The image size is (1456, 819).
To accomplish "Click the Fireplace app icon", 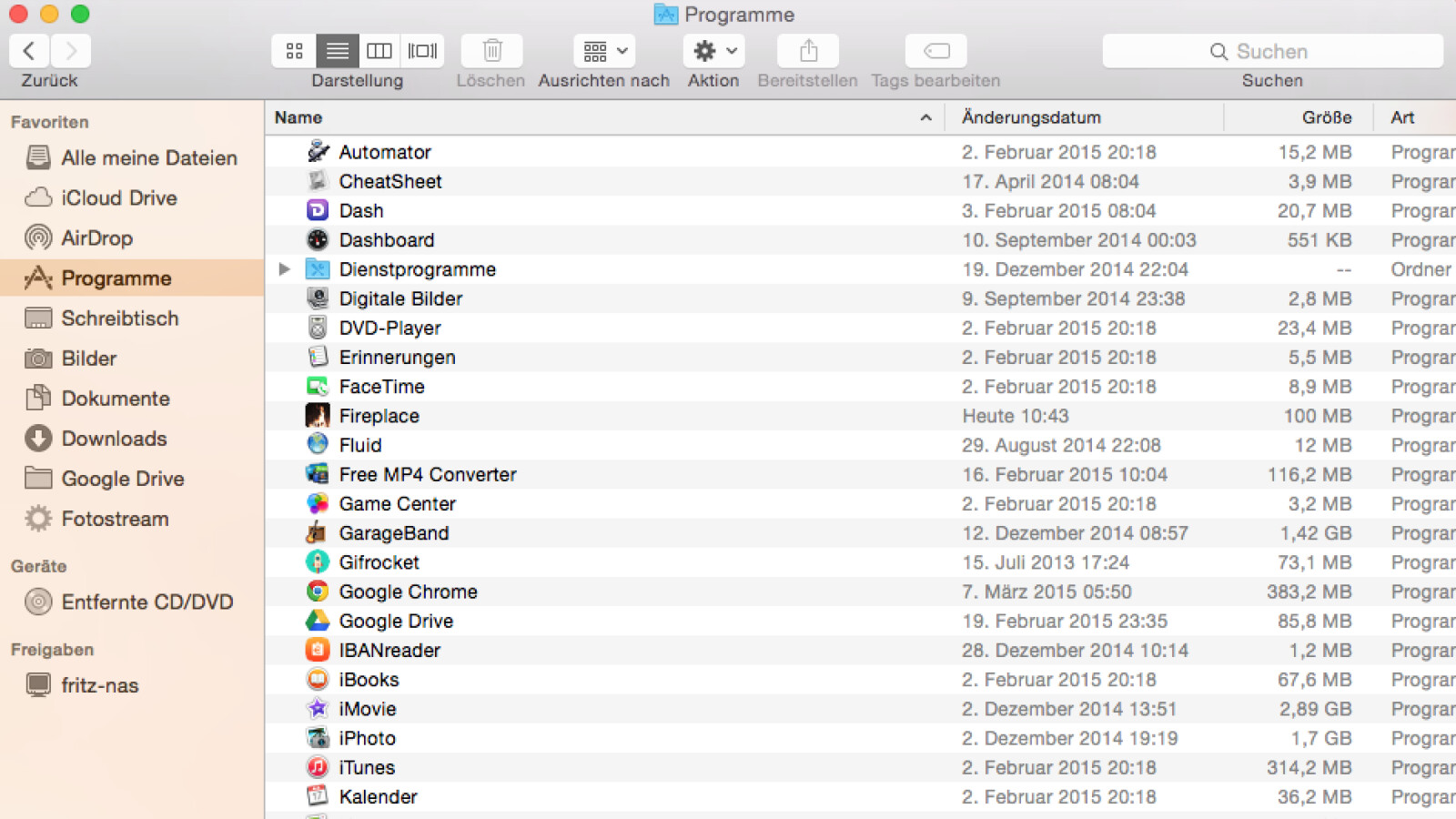I will tap(318, 416).
